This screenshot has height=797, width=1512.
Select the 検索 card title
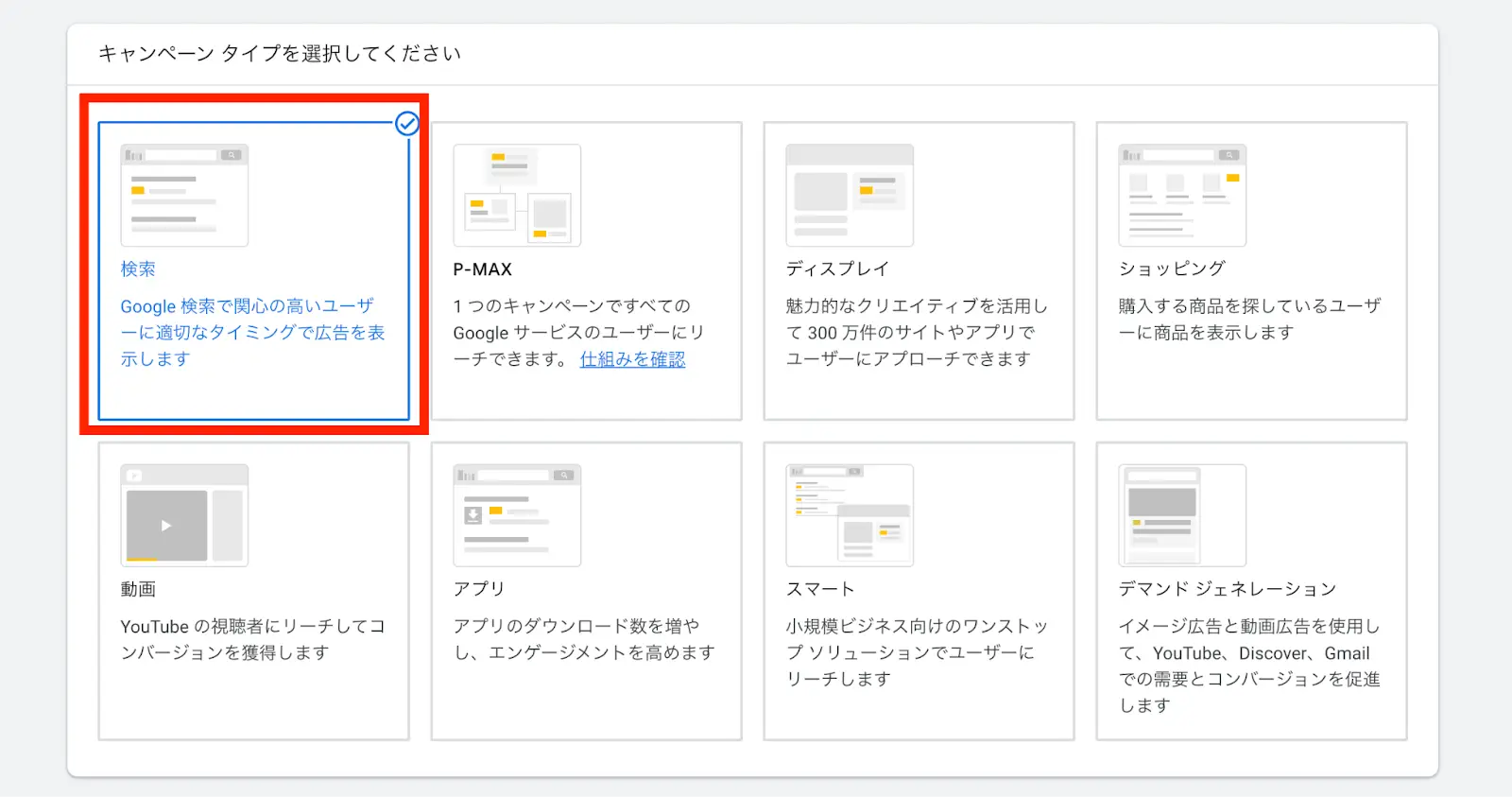pos(138,269)
